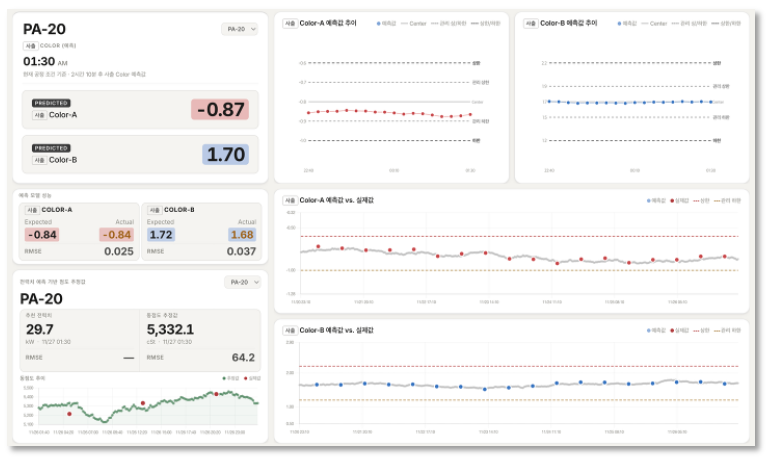Toggle red actual-value legend in Color-A vs chart
This screenshot has height=464, width=773.
(x=679, y=201)
